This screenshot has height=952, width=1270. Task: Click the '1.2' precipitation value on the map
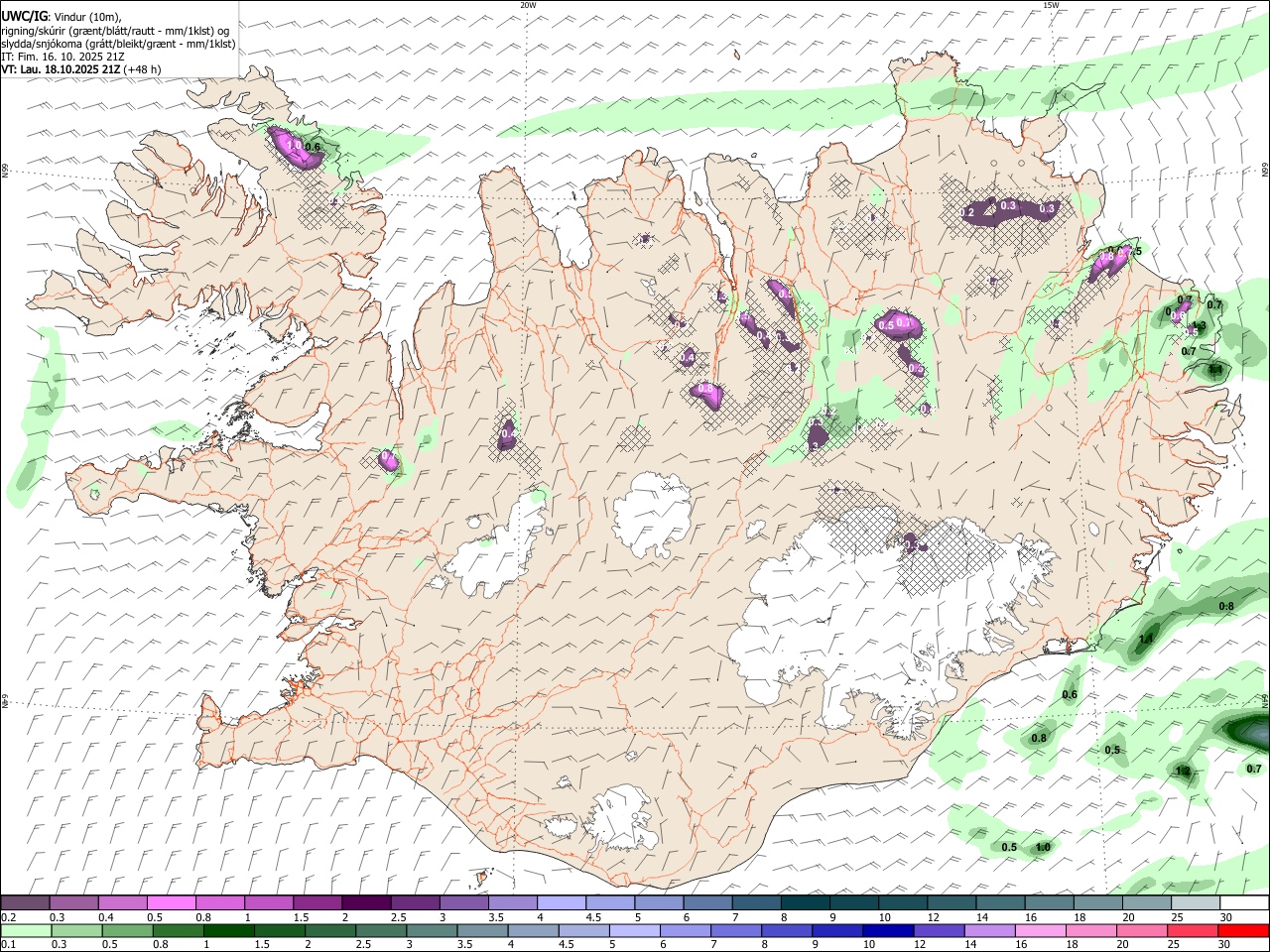pos(1183,772)
